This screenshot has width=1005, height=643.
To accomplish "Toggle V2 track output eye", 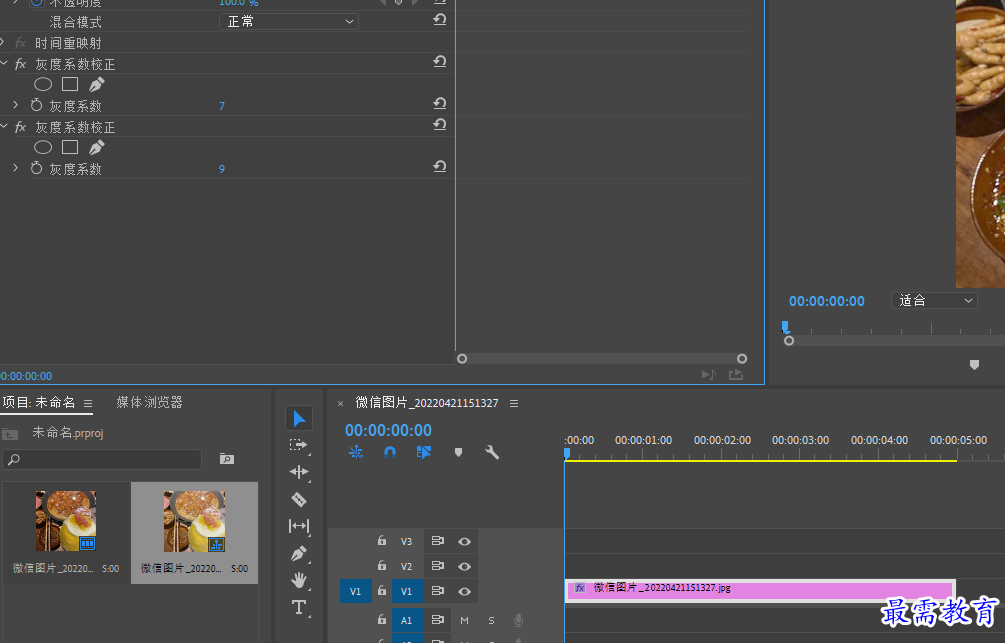I will point(465,567).
